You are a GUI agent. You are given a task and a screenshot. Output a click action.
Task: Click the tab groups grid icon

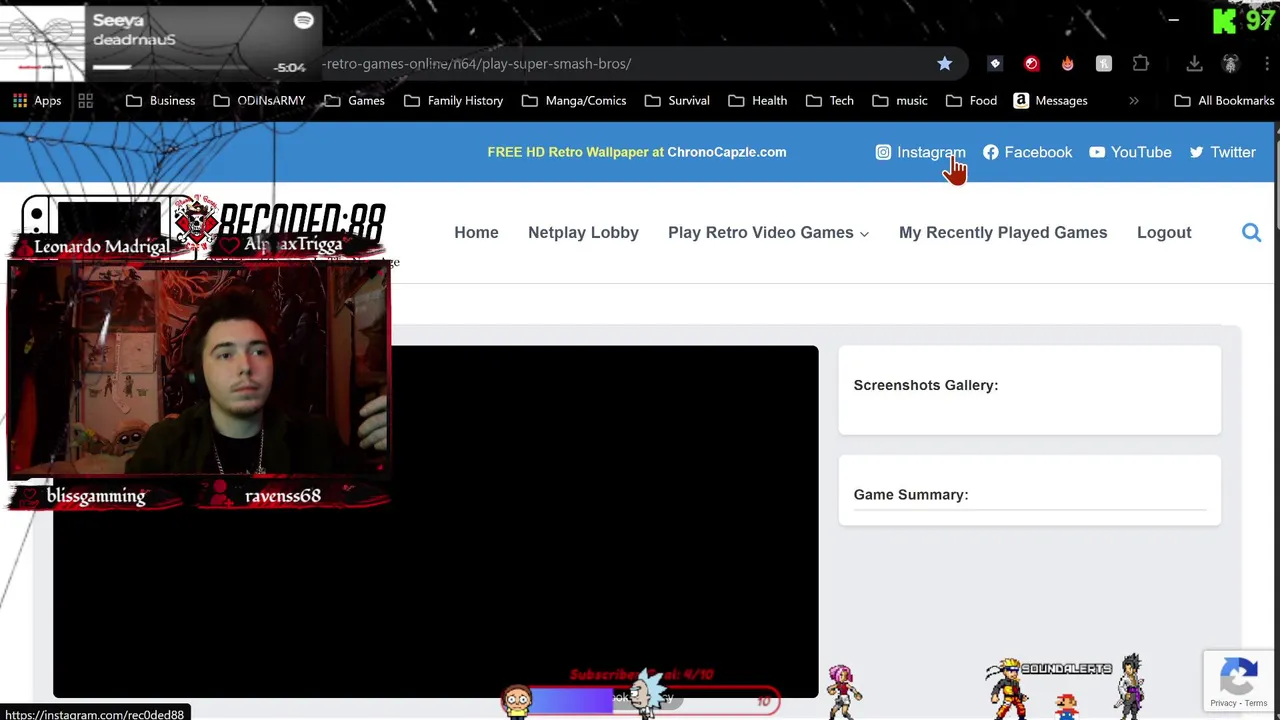tap(86, 100)
